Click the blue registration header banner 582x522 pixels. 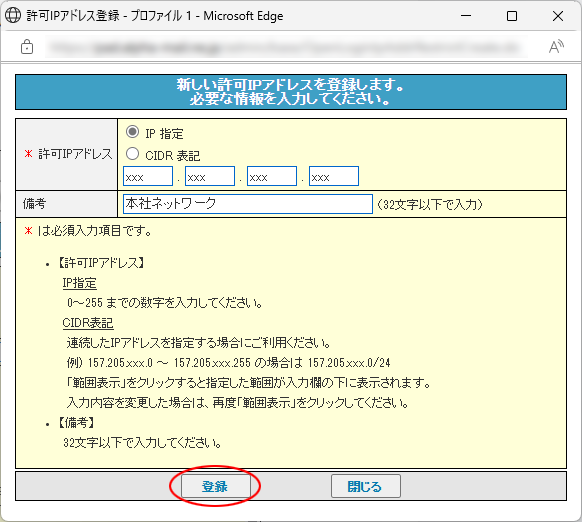[291, 92]
